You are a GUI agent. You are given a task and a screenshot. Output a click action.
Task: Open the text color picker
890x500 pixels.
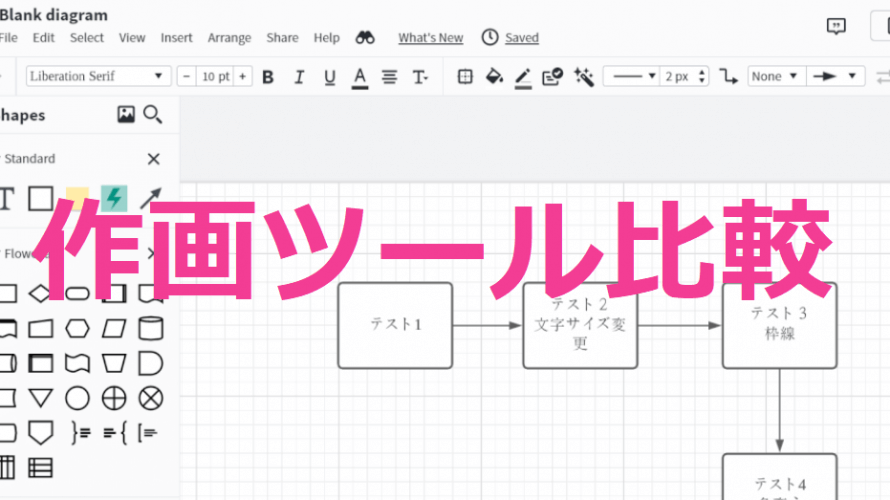(360, 78)
